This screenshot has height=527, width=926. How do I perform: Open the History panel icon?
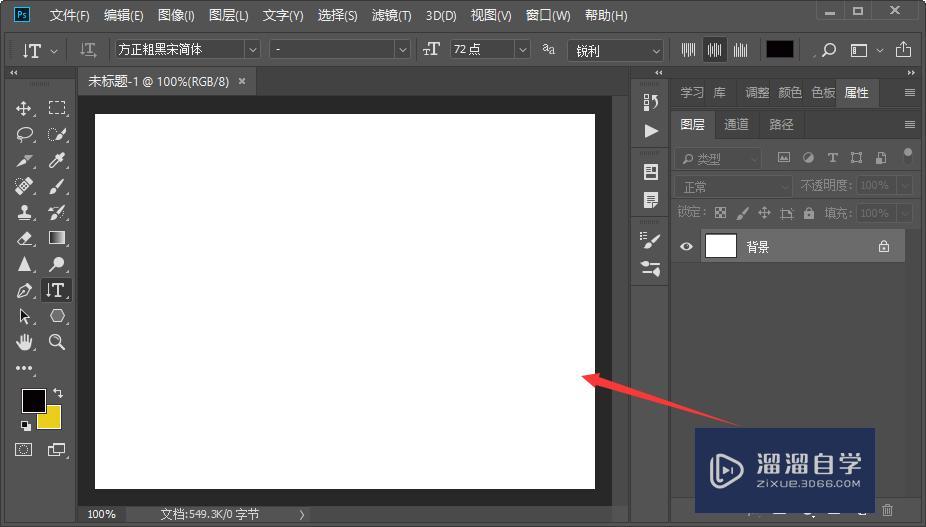click(x=651, y=102)
